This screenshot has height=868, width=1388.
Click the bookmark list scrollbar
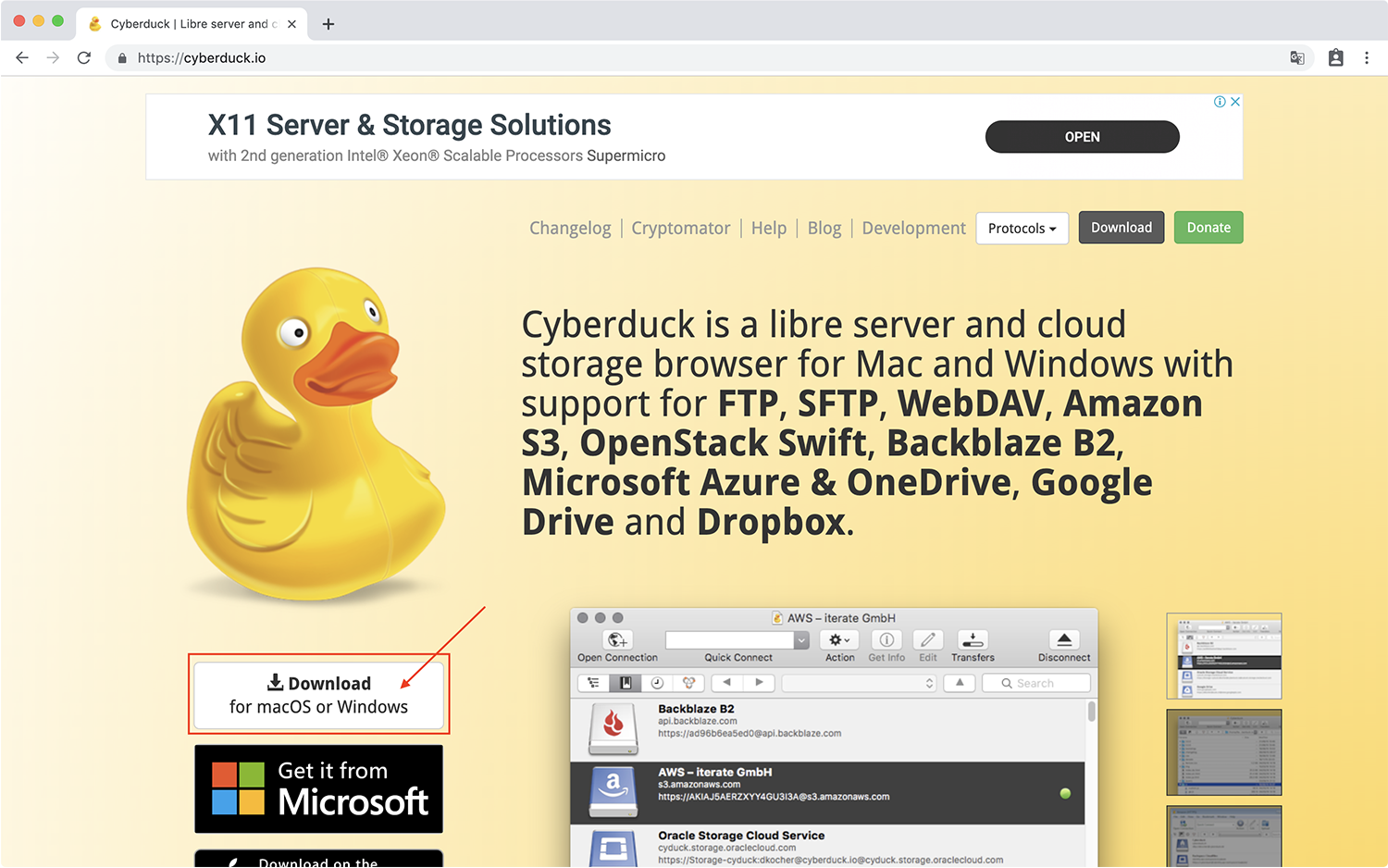pyautogui.click(x=1092, y=712)
